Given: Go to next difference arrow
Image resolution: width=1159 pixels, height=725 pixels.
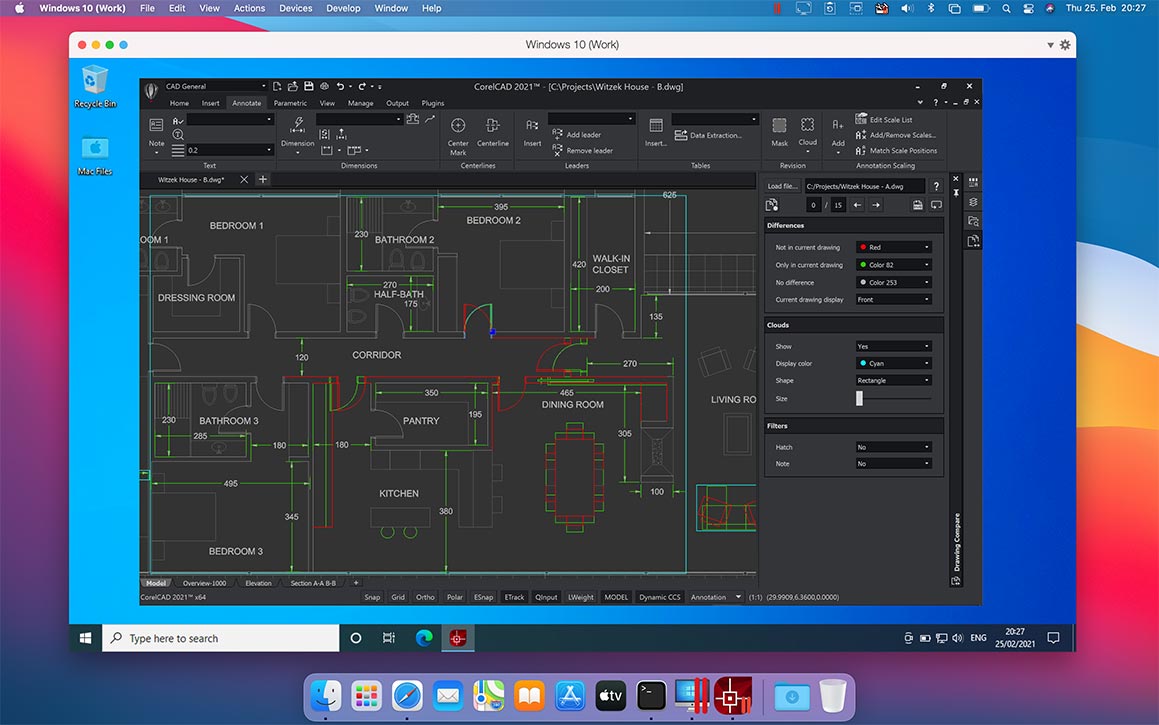Looking at the screenshot, I should pos(876,205).
